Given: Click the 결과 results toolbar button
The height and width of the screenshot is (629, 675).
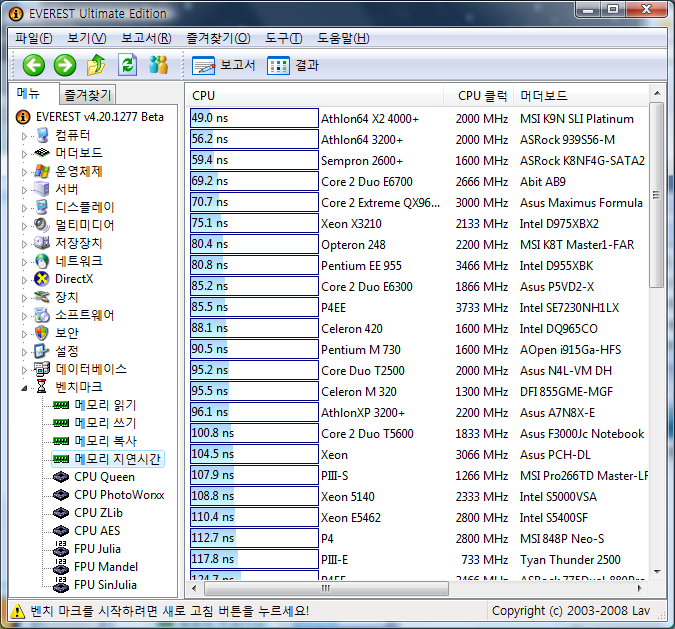Looking at the screenshot, I should coord(293,65).
